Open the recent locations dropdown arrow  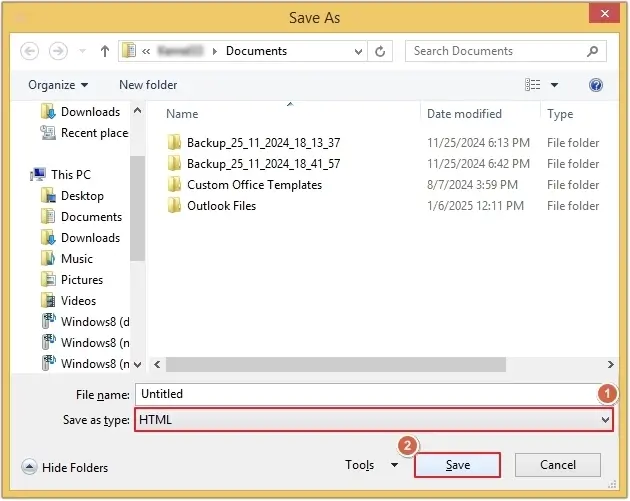point(82,51)
